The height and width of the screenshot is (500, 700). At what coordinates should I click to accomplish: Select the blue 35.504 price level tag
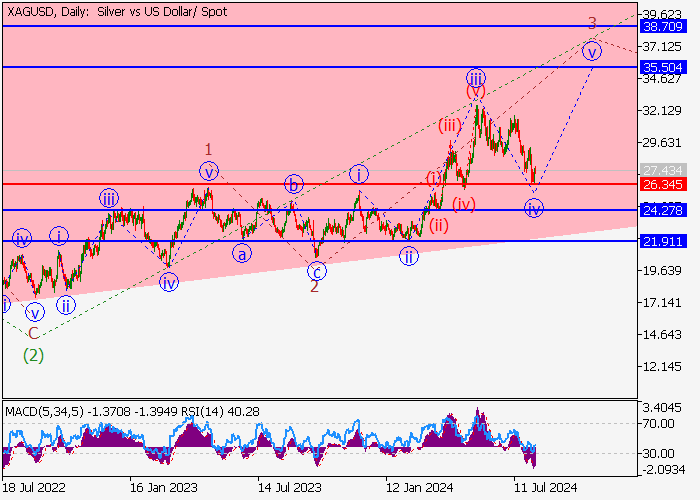point(663,67)
